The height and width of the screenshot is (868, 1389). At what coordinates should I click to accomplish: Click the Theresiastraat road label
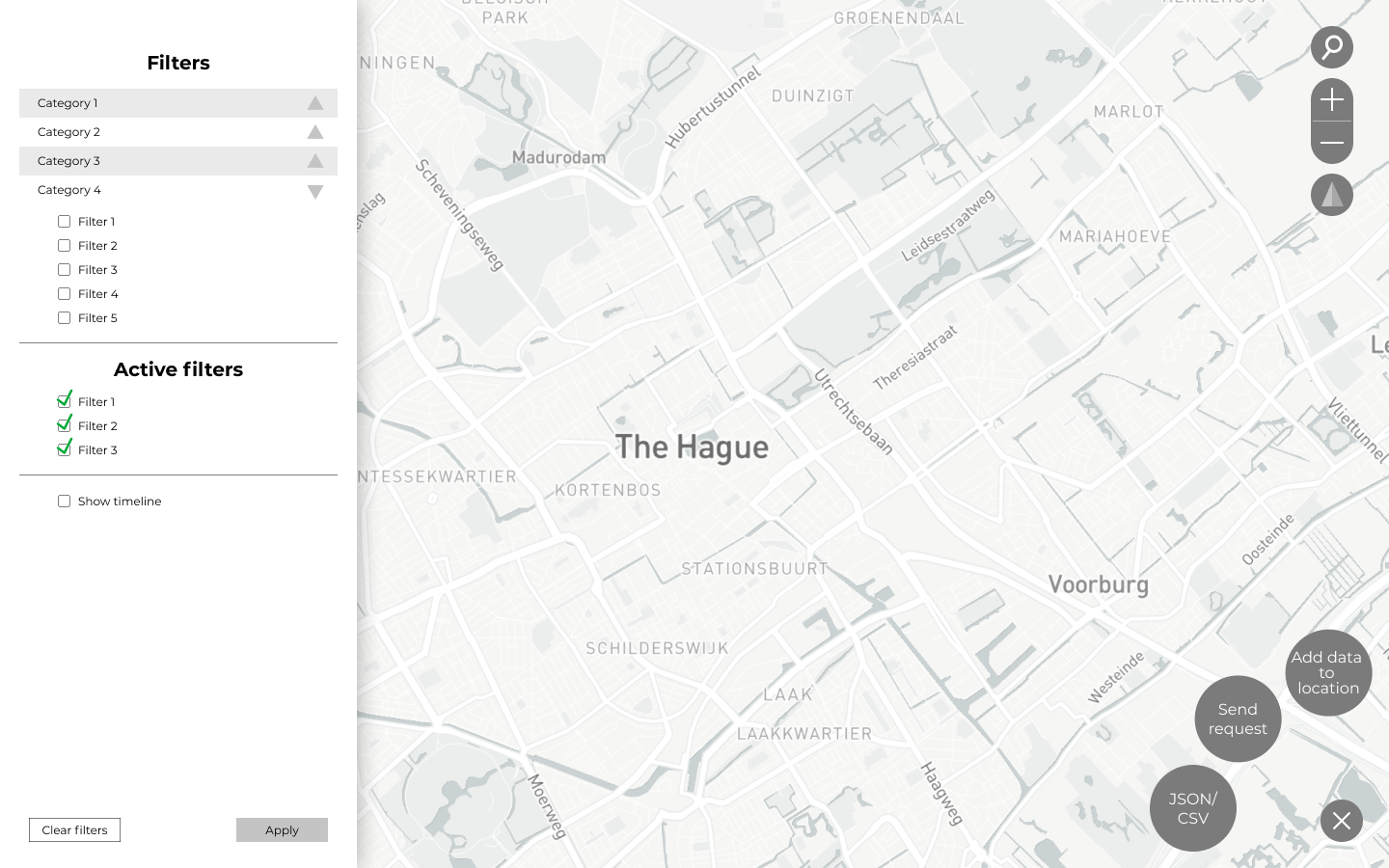pyautogui.click(x=915, y=358)
